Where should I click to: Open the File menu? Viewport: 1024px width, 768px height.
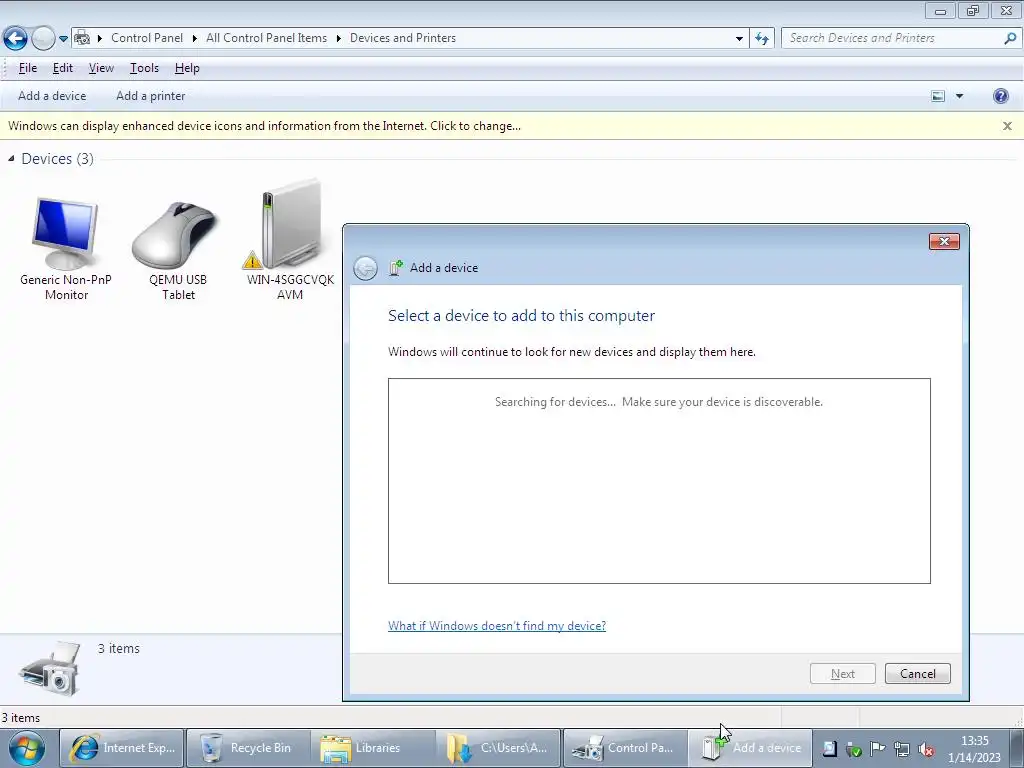27,68
